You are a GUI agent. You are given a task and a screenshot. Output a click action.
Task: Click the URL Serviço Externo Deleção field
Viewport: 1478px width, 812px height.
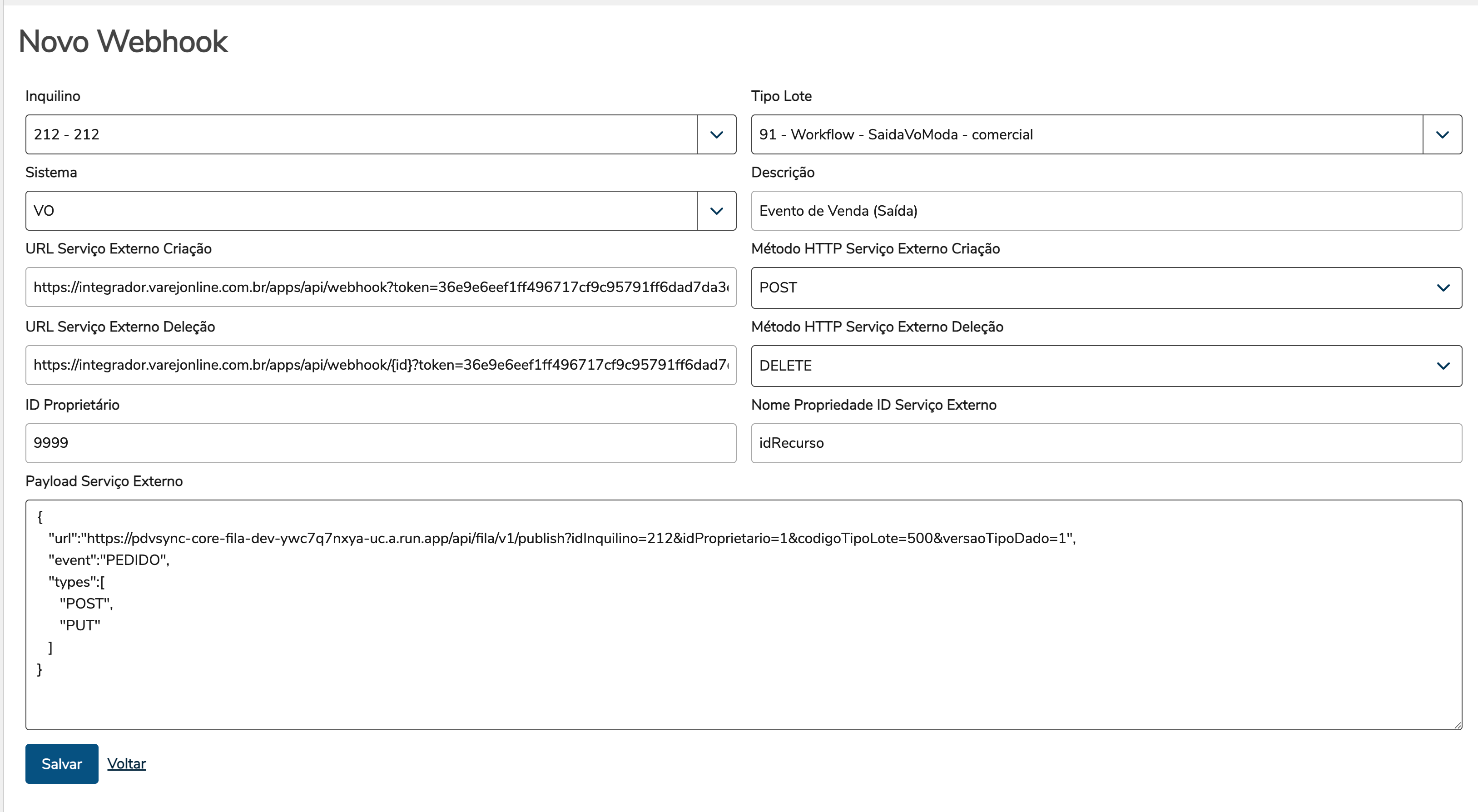[x=381, y=365]
